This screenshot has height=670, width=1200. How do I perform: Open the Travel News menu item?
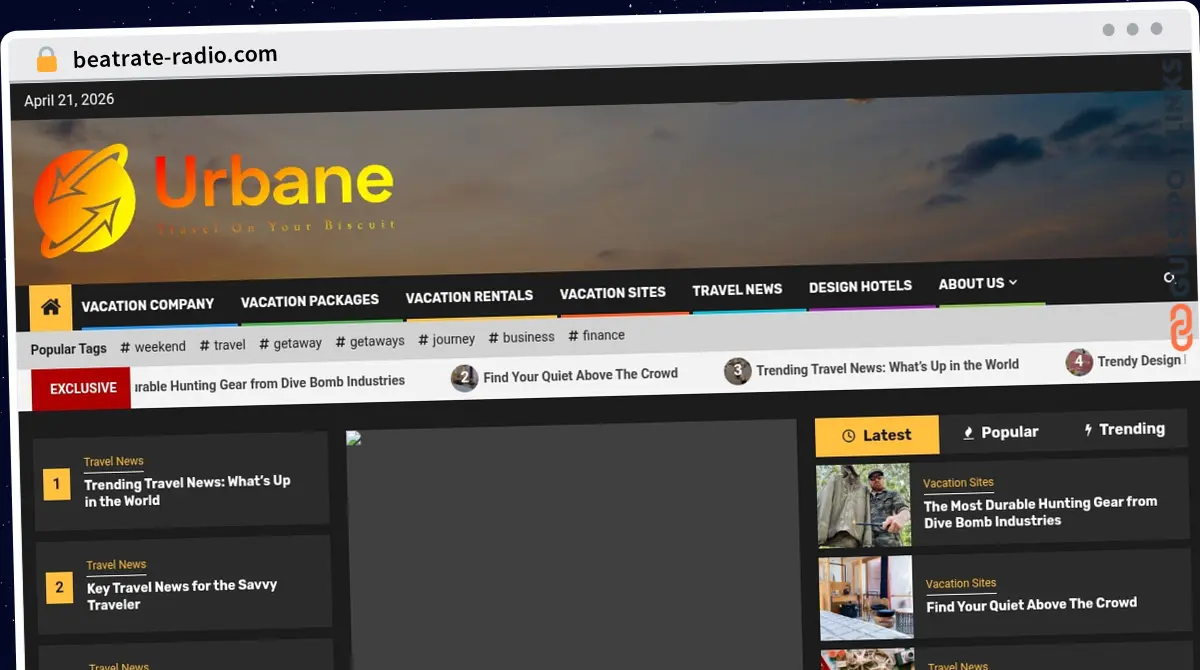click(737, 290)
